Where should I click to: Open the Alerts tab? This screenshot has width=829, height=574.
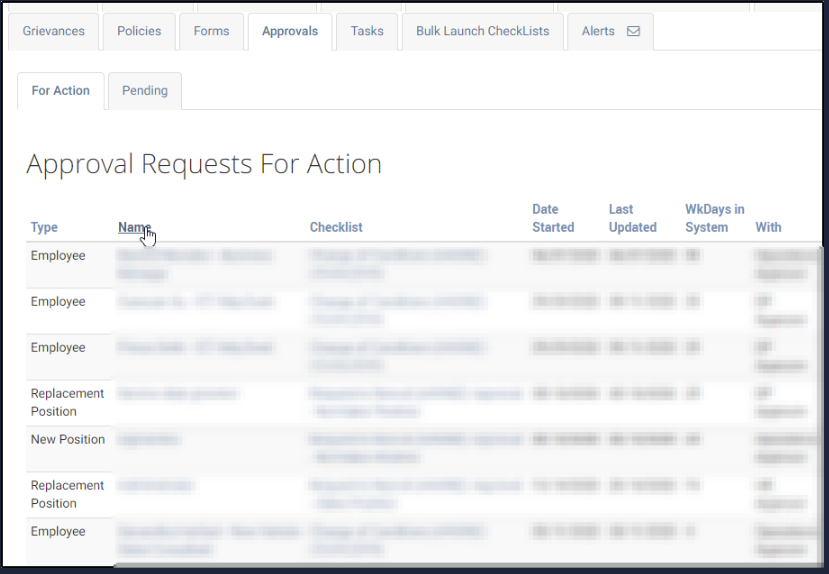(x=611, y=31)
